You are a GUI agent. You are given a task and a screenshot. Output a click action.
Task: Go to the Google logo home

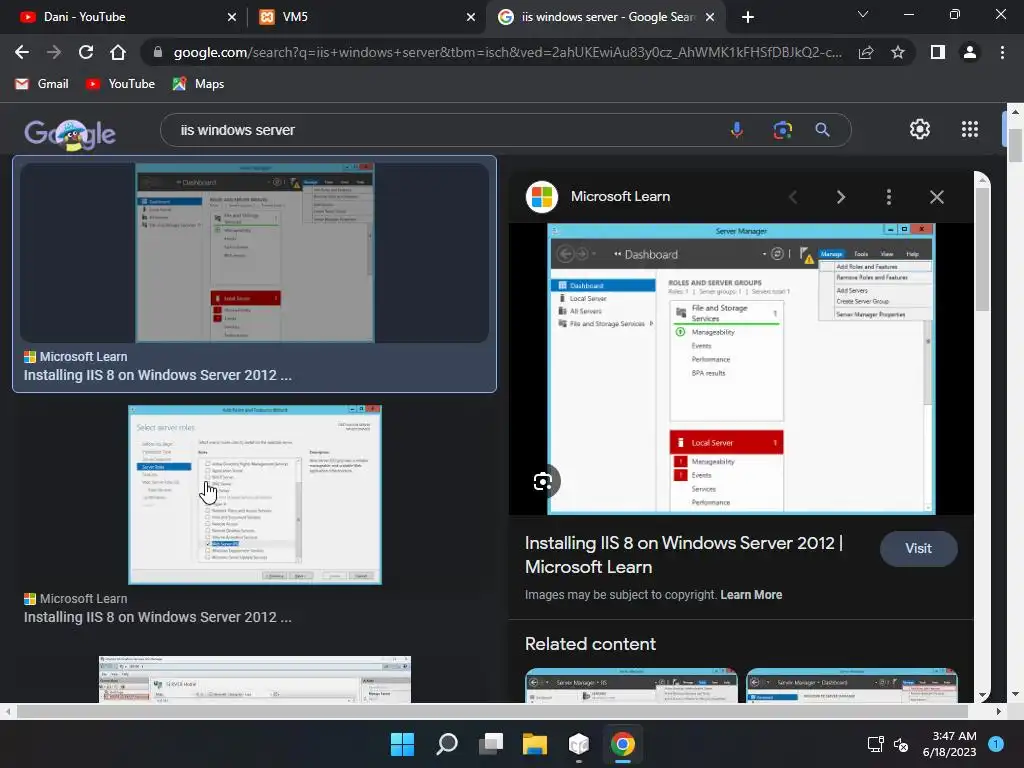70,134
